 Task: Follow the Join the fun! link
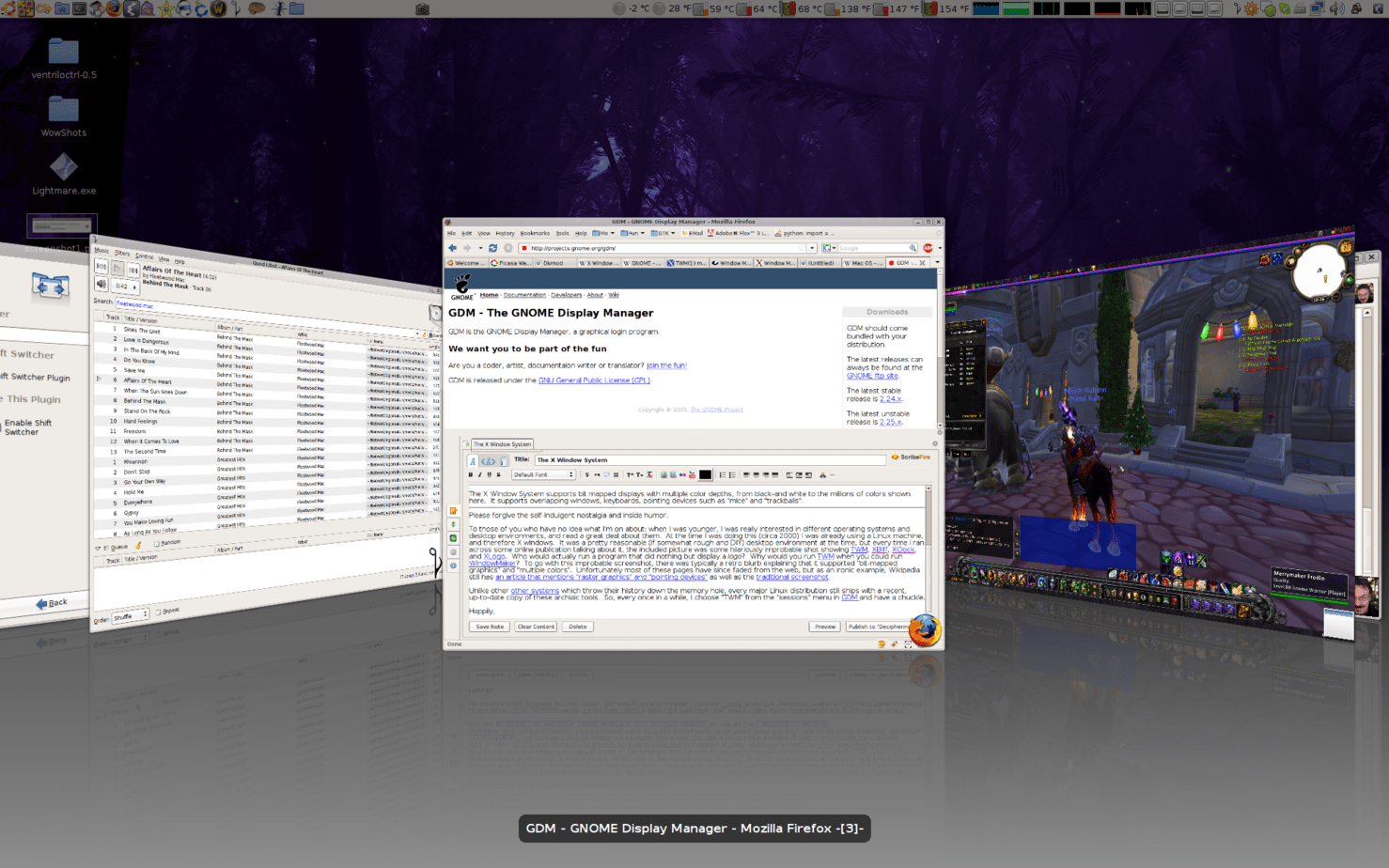[x=666, y=365]
